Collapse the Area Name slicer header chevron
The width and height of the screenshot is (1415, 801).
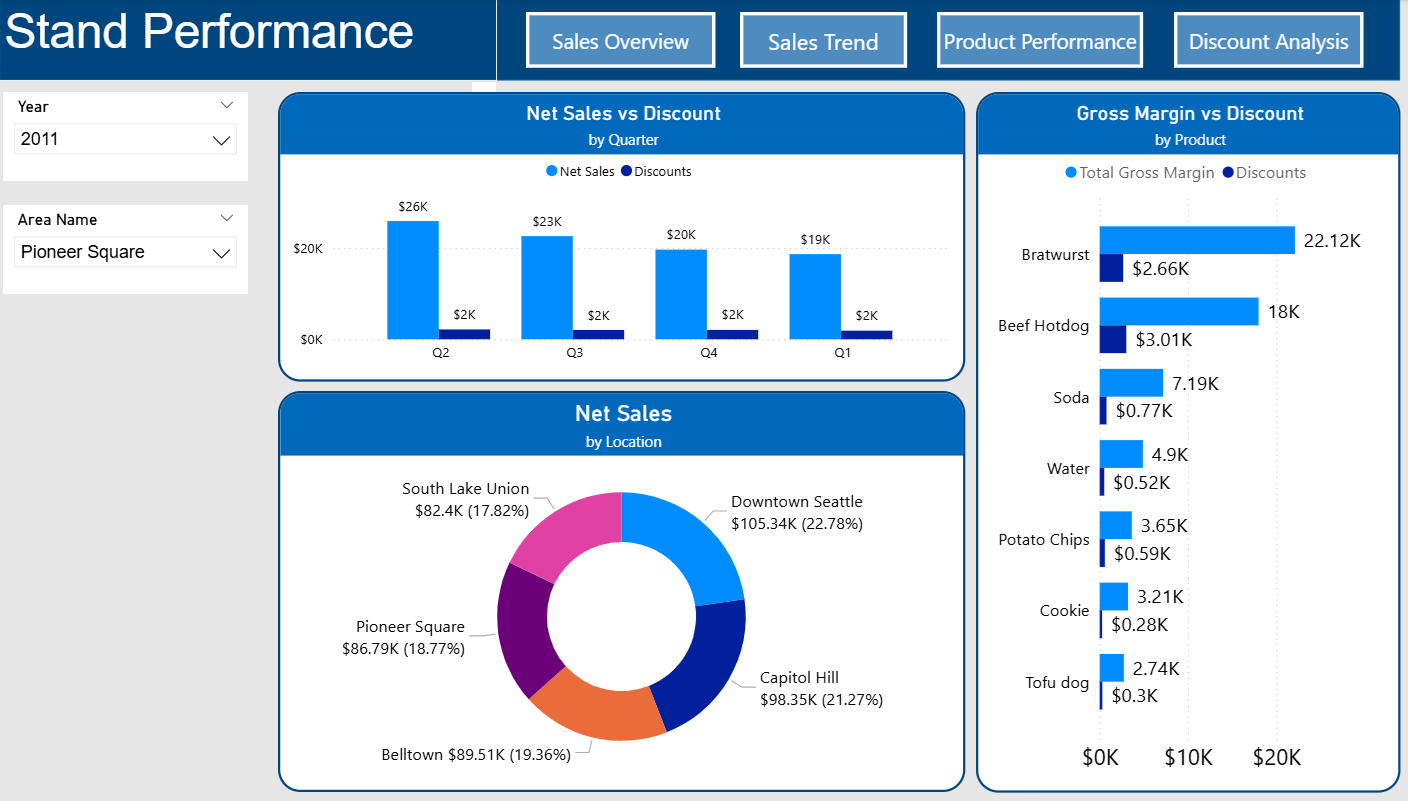coord(227,218)
